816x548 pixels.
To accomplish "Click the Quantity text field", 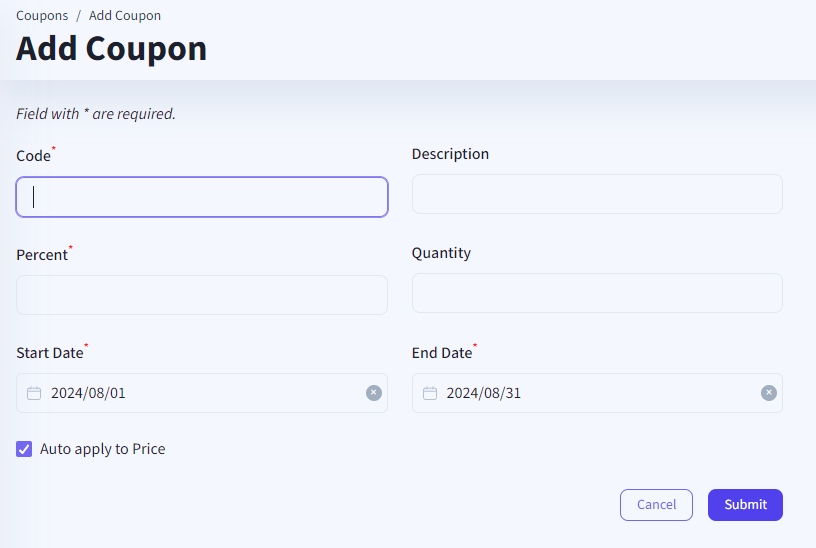I will [597, 293].
